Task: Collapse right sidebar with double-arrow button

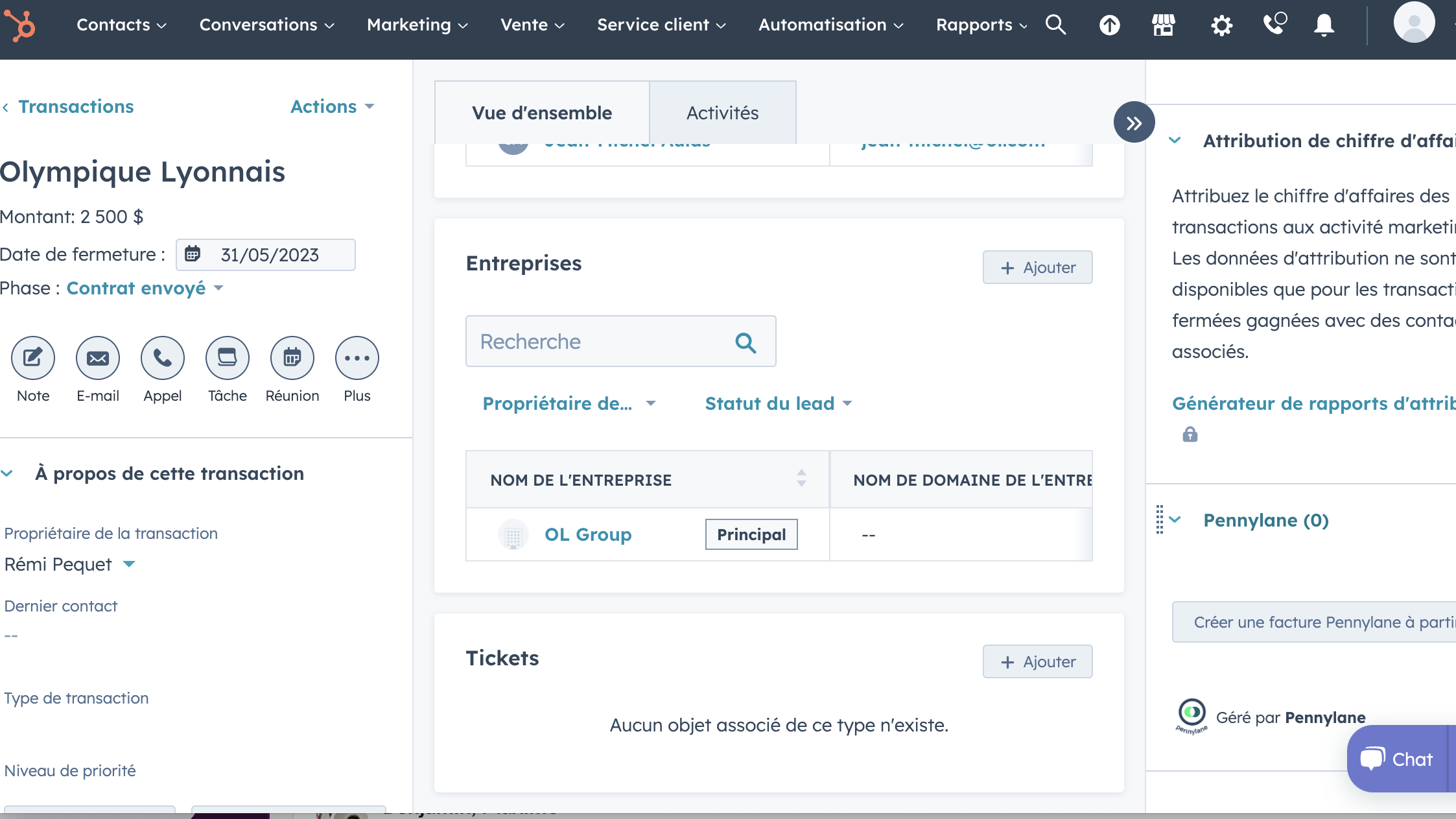Action: pyautogui.click(x=1134, y=123)
